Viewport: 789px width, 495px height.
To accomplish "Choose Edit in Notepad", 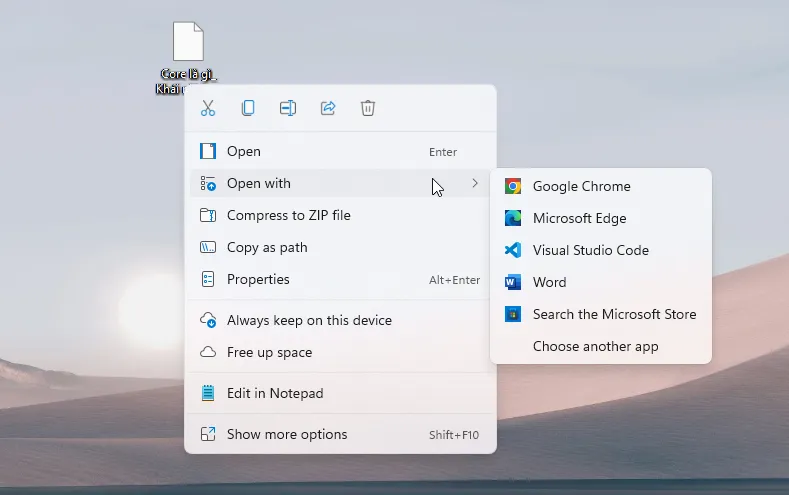I will pyautogui.click(x=340, y=393).
